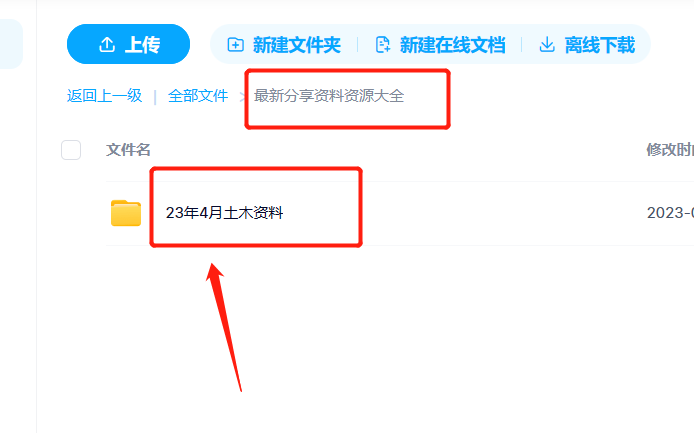Click the offline download arrow icon
Screen dimensions: 694x433
(x=547, y=45)
